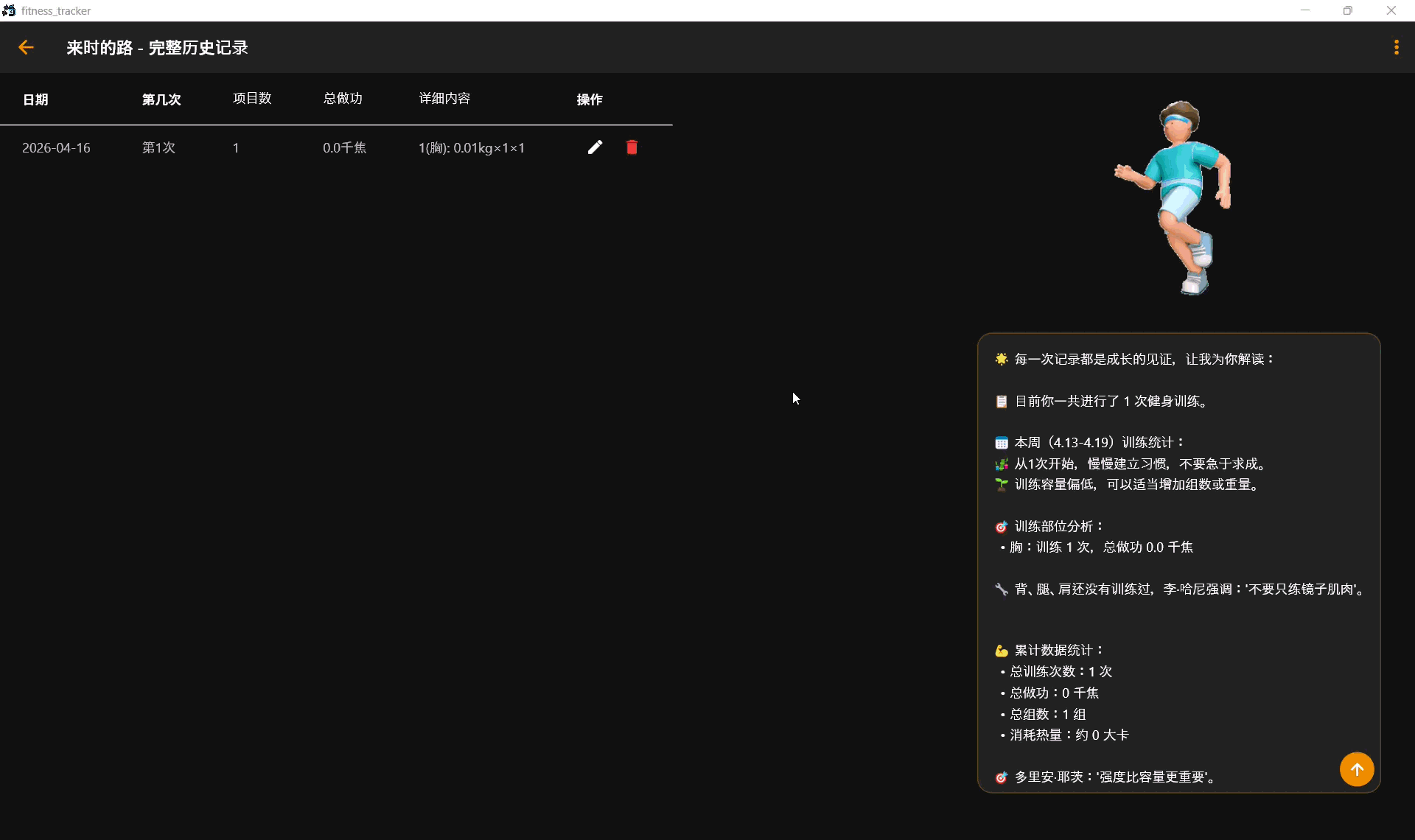This screenshot has width=1415, height=840.
Task: Open the three-dot overflow menu
Action: 1396,47
